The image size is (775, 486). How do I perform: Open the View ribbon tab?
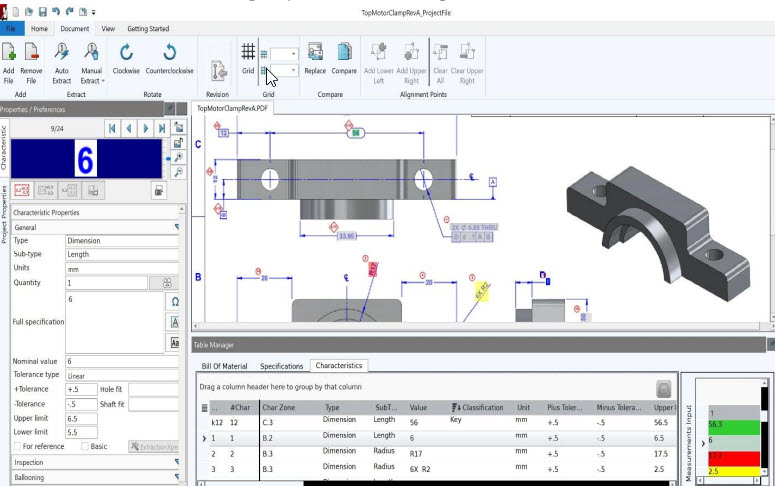click(x=107, y=29)
